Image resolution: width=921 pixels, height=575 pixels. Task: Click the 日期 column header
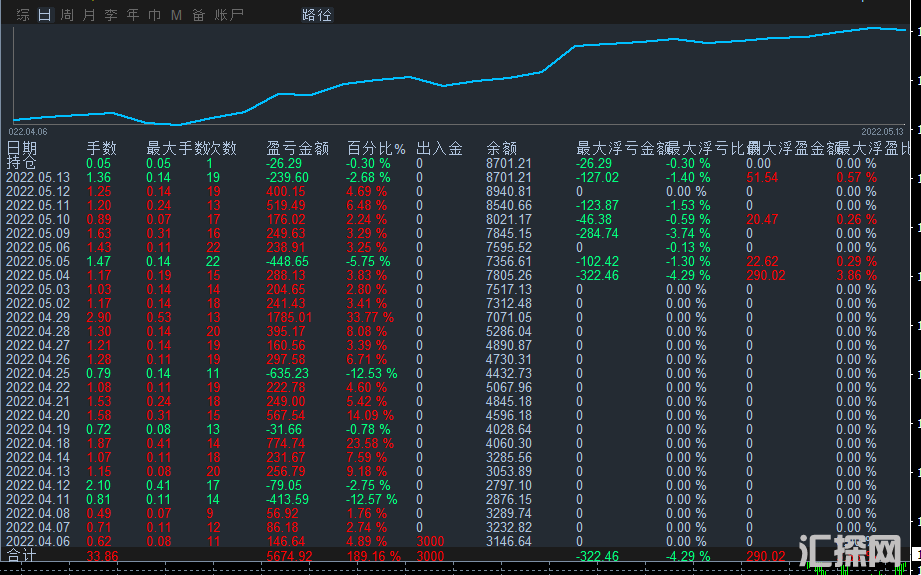click(x=22, y=148)
